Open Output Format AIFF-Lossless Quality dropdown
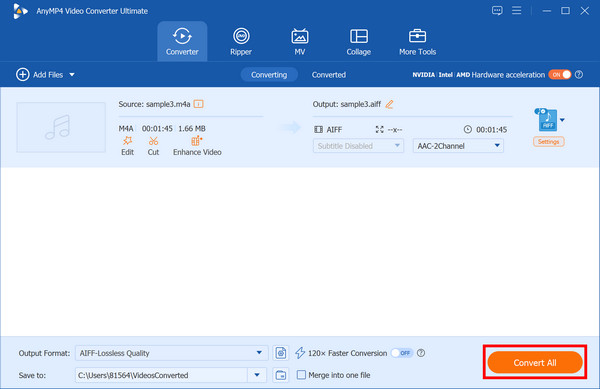Viewport: 600px width, 389px height. tap(171, 353)
